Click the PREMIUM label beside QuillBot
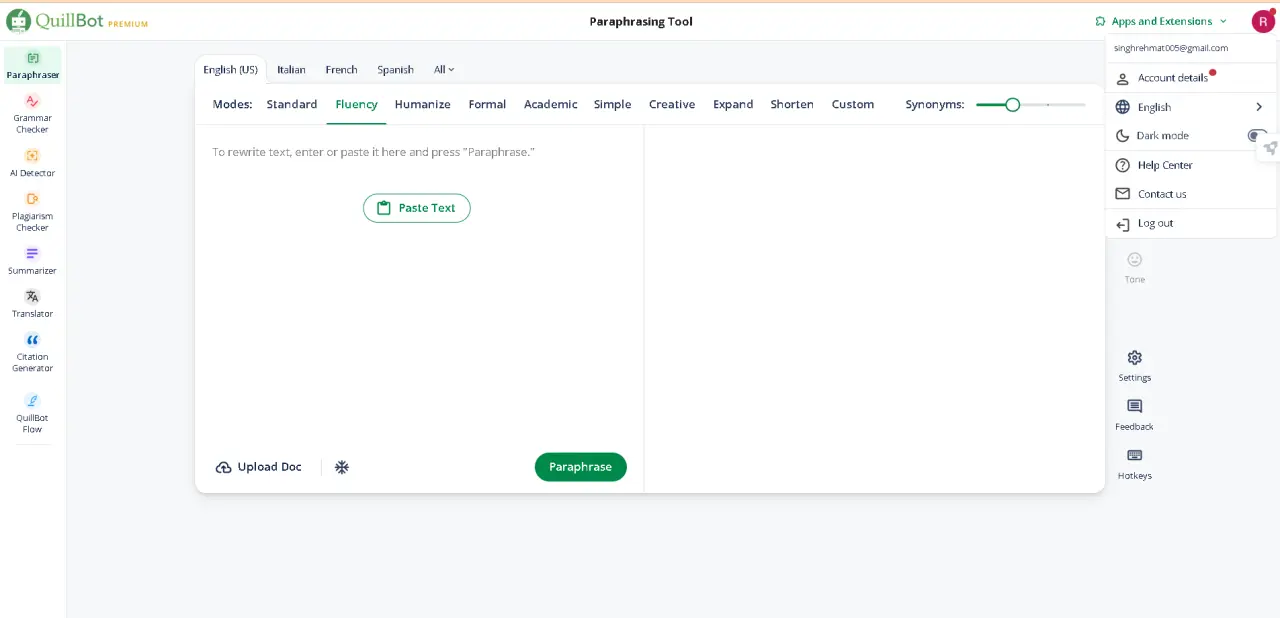The height and width of the screenshot is (618, 1280). [128, 24]
